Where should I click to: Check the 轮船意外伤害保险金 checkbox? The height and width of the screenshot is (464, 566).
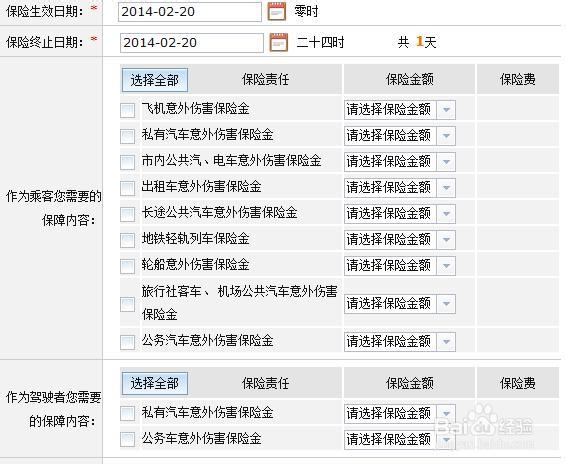pos(127,266)
